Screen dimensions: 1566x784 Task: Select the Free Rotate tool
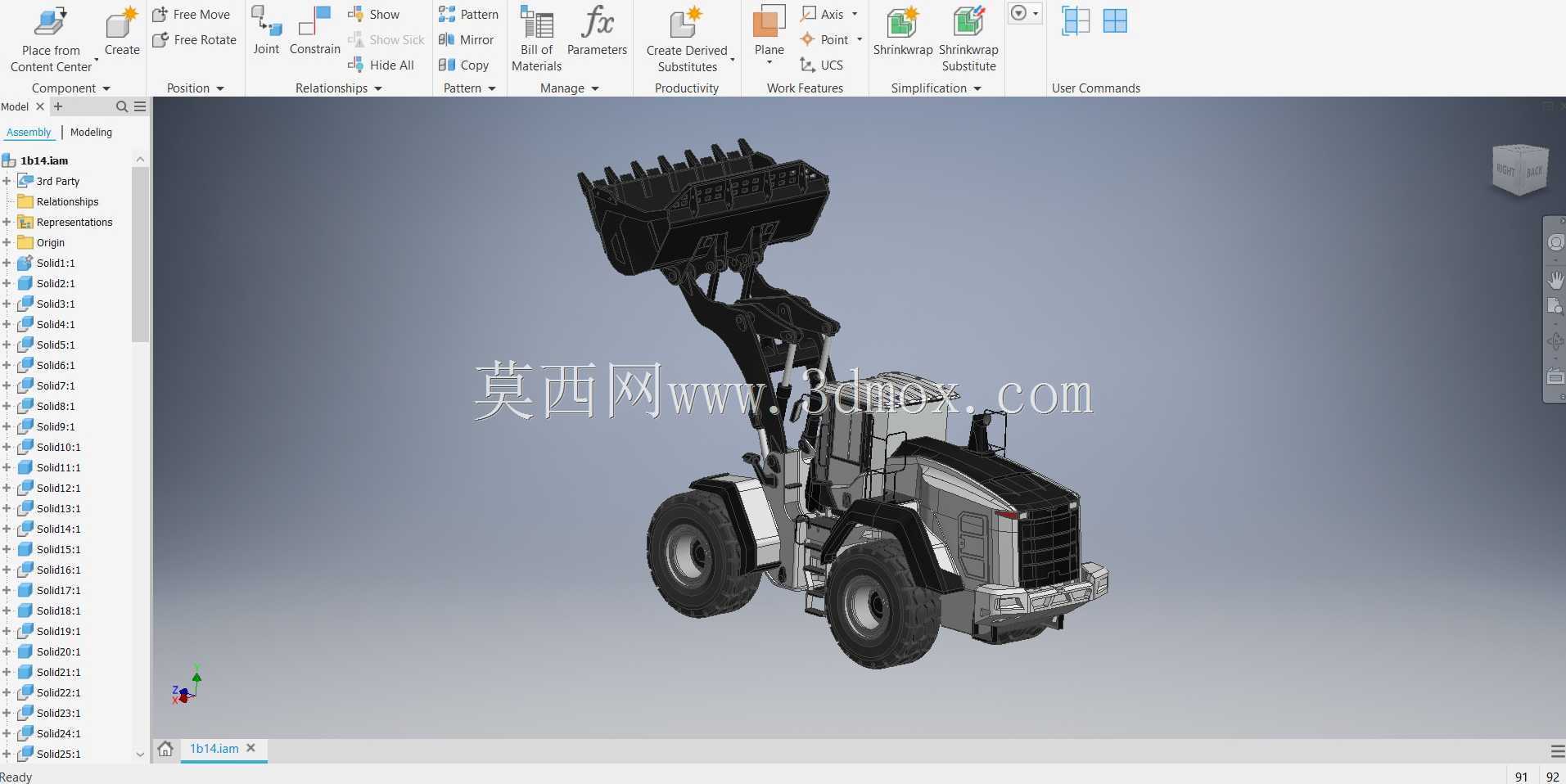coord(195,39)
